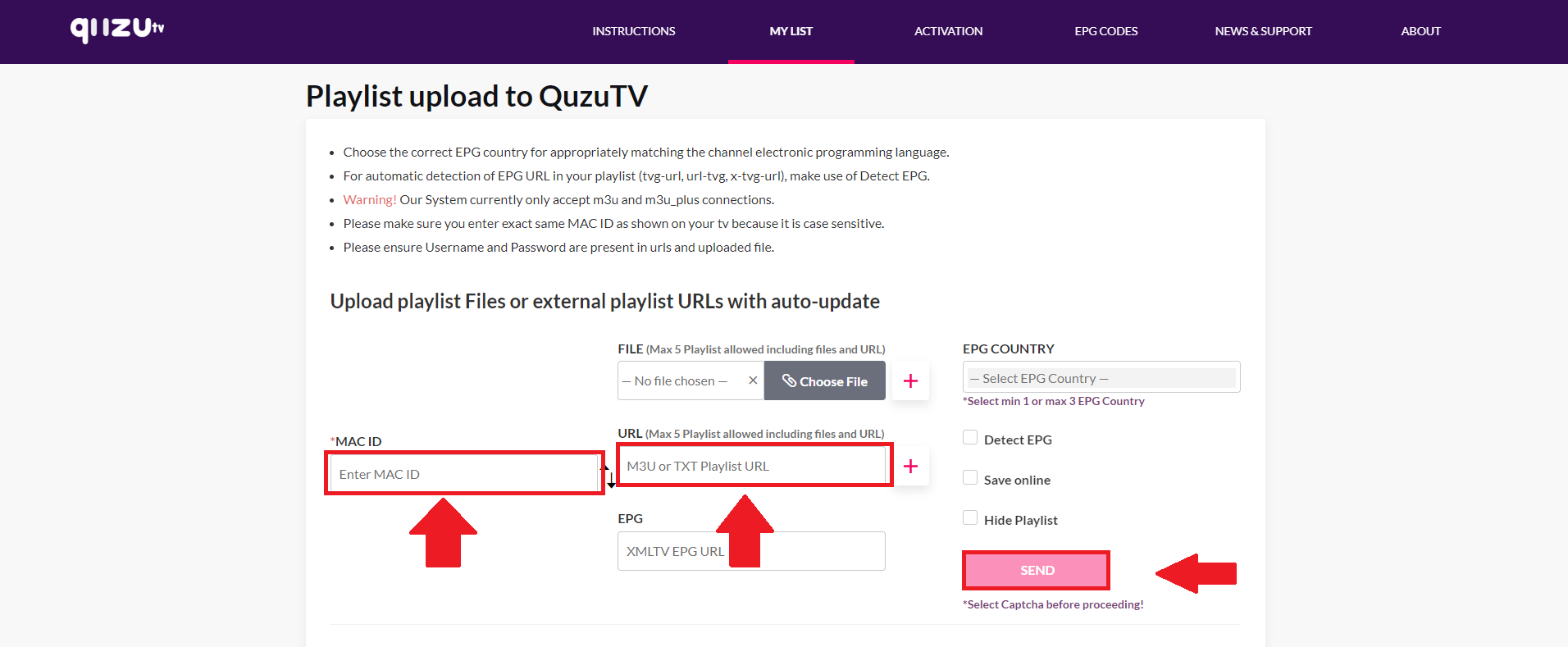Open the EPG CODES page
1568x647 pixels.
click(x=1105, y=31)
